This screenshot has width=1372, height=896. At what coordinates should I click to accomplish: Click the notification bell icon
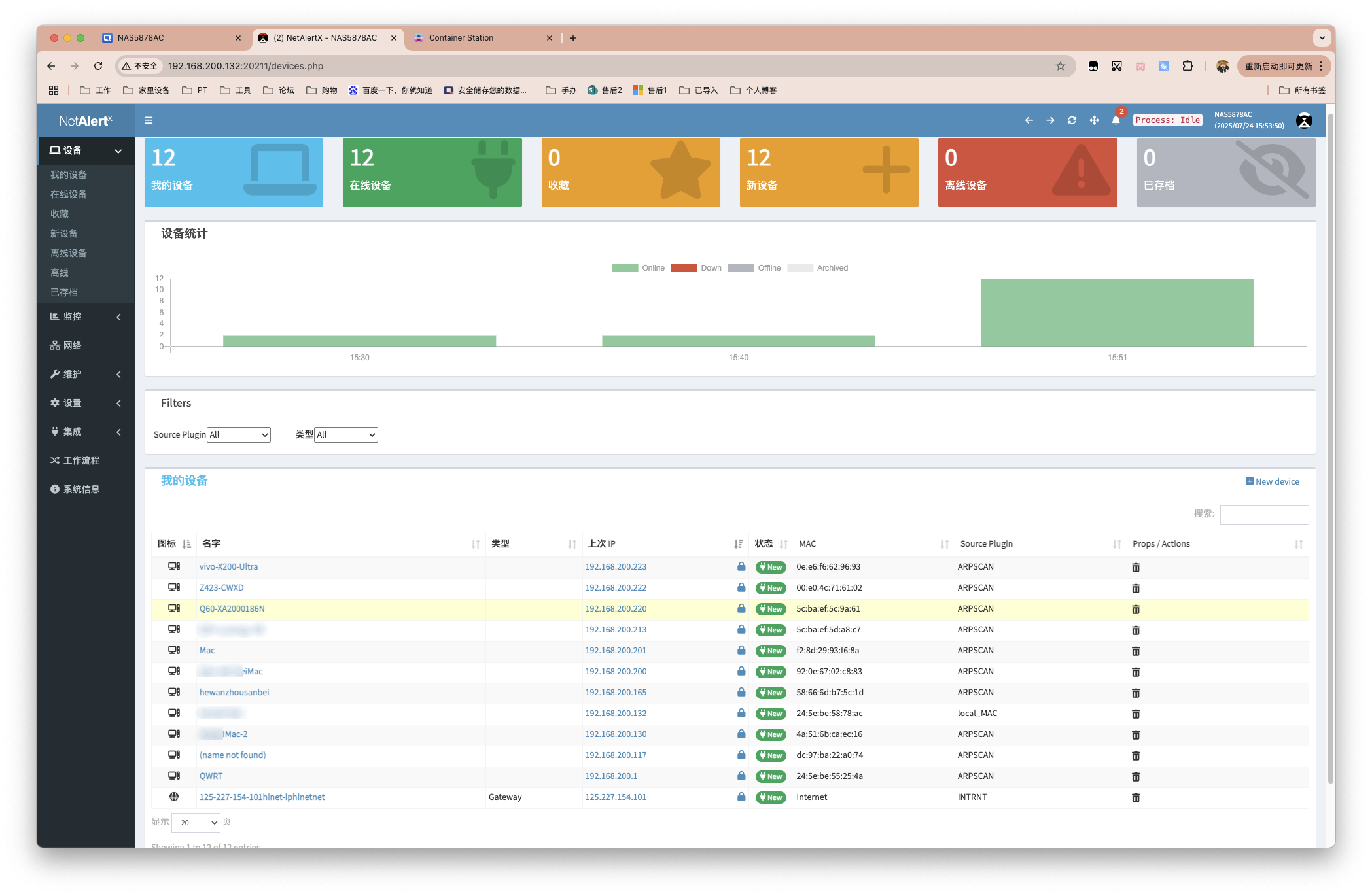click(1116, 120)
